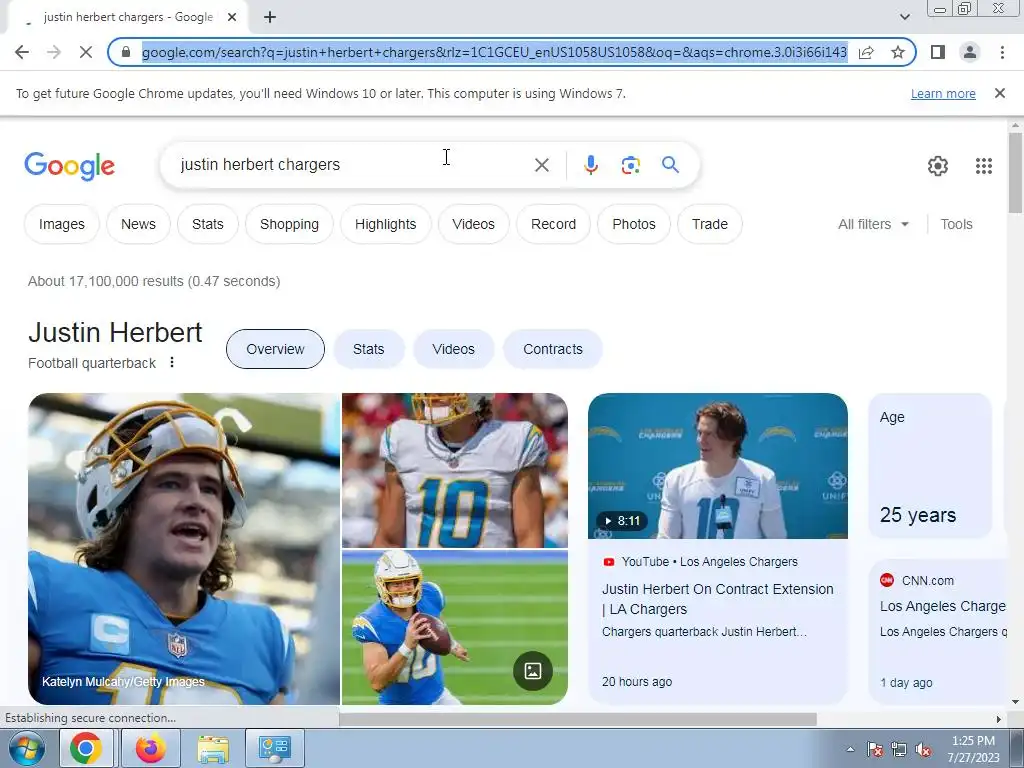Screen dimensions: 1024x768
Task: Open Justin Herbert On Contract Extension link
Action: coord(717,599)
